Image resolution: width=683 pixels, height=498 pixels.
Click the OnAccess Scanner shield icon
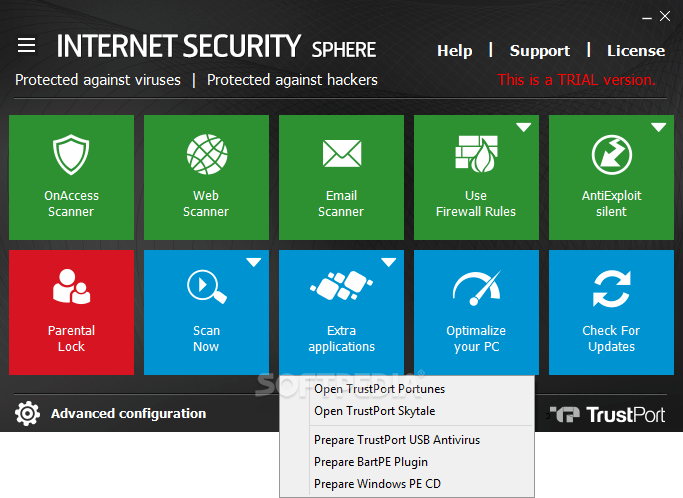[71, 155]
